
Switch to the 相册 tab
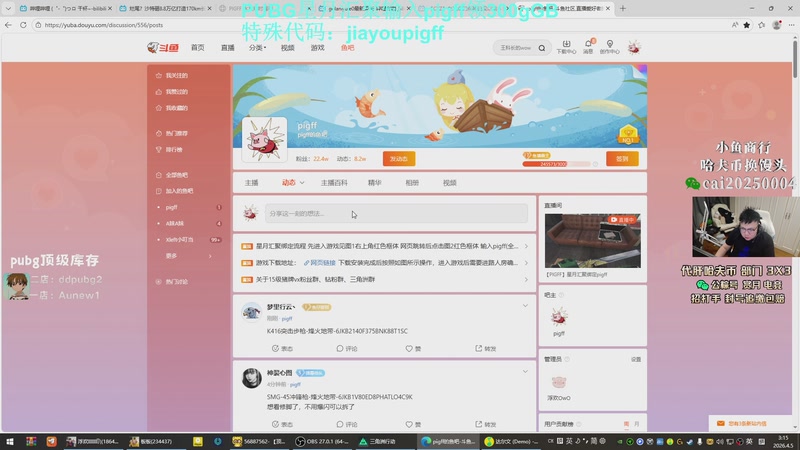tap(412, 183)
